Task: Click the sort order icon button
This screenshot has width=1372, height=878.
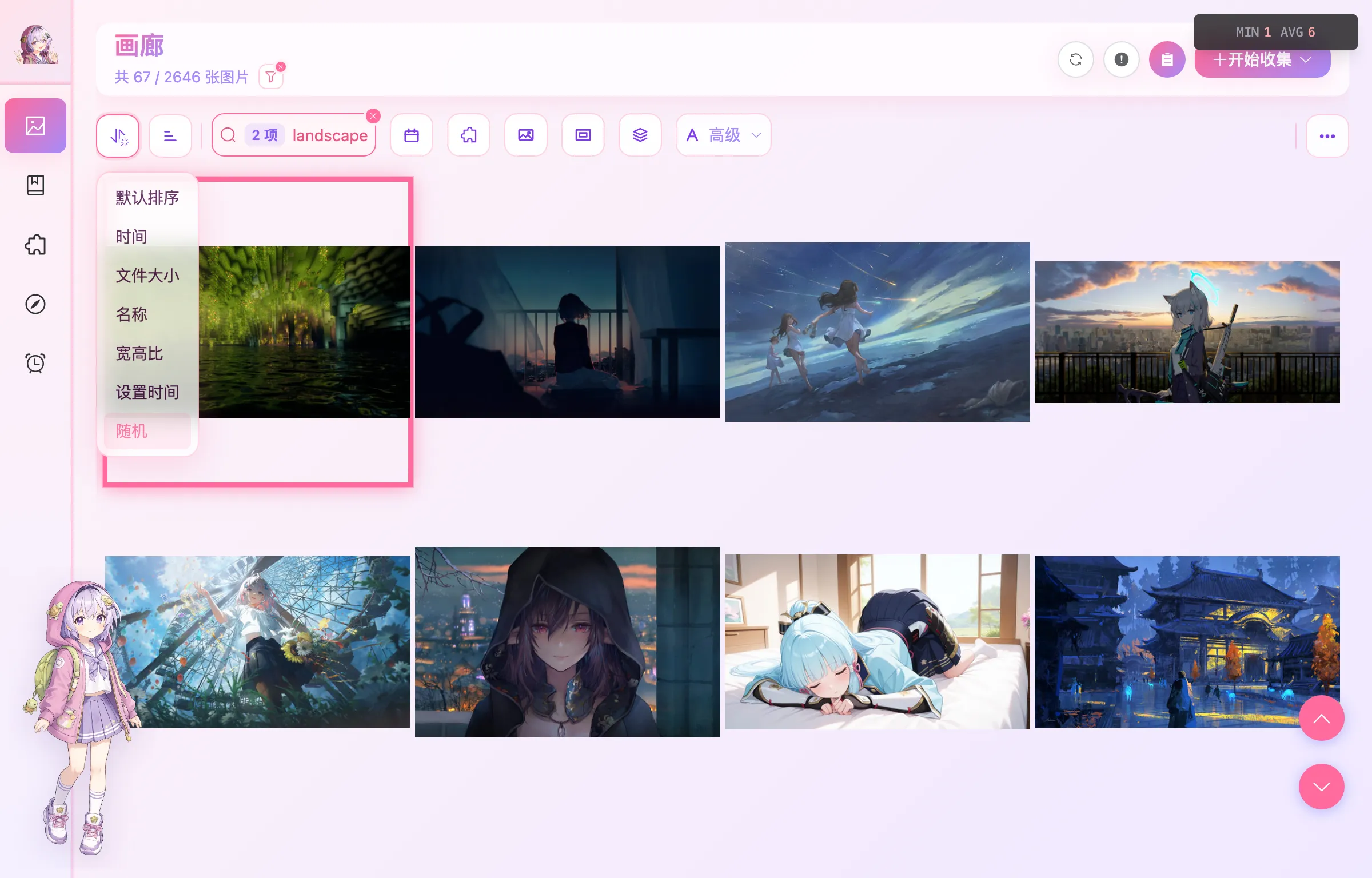Action: coord(118,136)
